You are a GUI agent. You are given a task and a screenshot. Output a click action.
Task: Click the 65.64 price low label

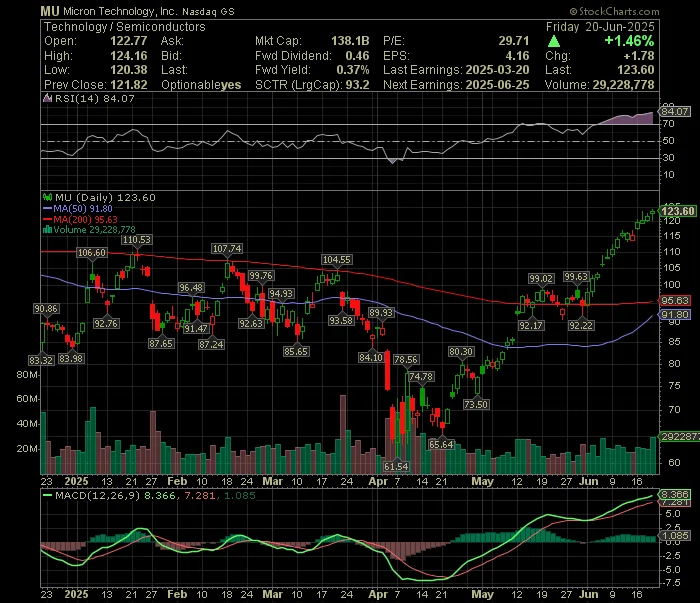click(x=441, y=444)
